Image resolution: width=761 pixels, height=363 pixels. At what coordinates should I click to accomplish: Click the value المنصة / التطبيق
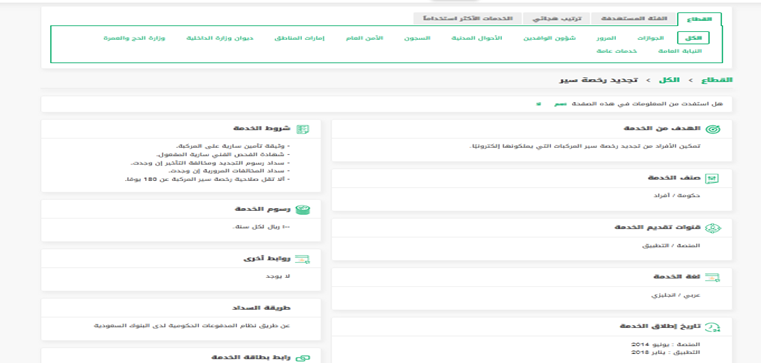click(x=671, y=245)
